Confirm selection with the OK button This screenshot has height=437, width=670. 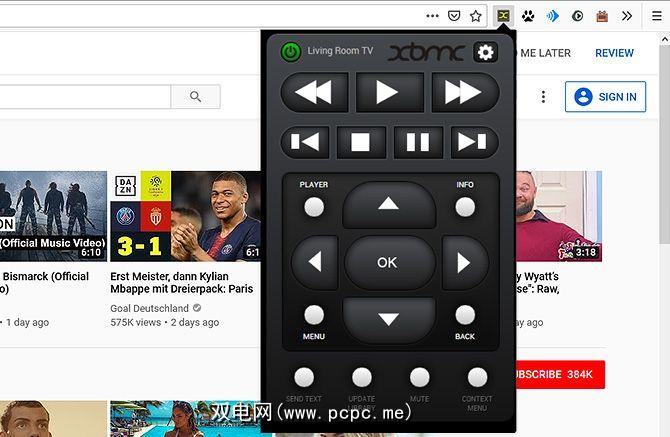(388, 262)
